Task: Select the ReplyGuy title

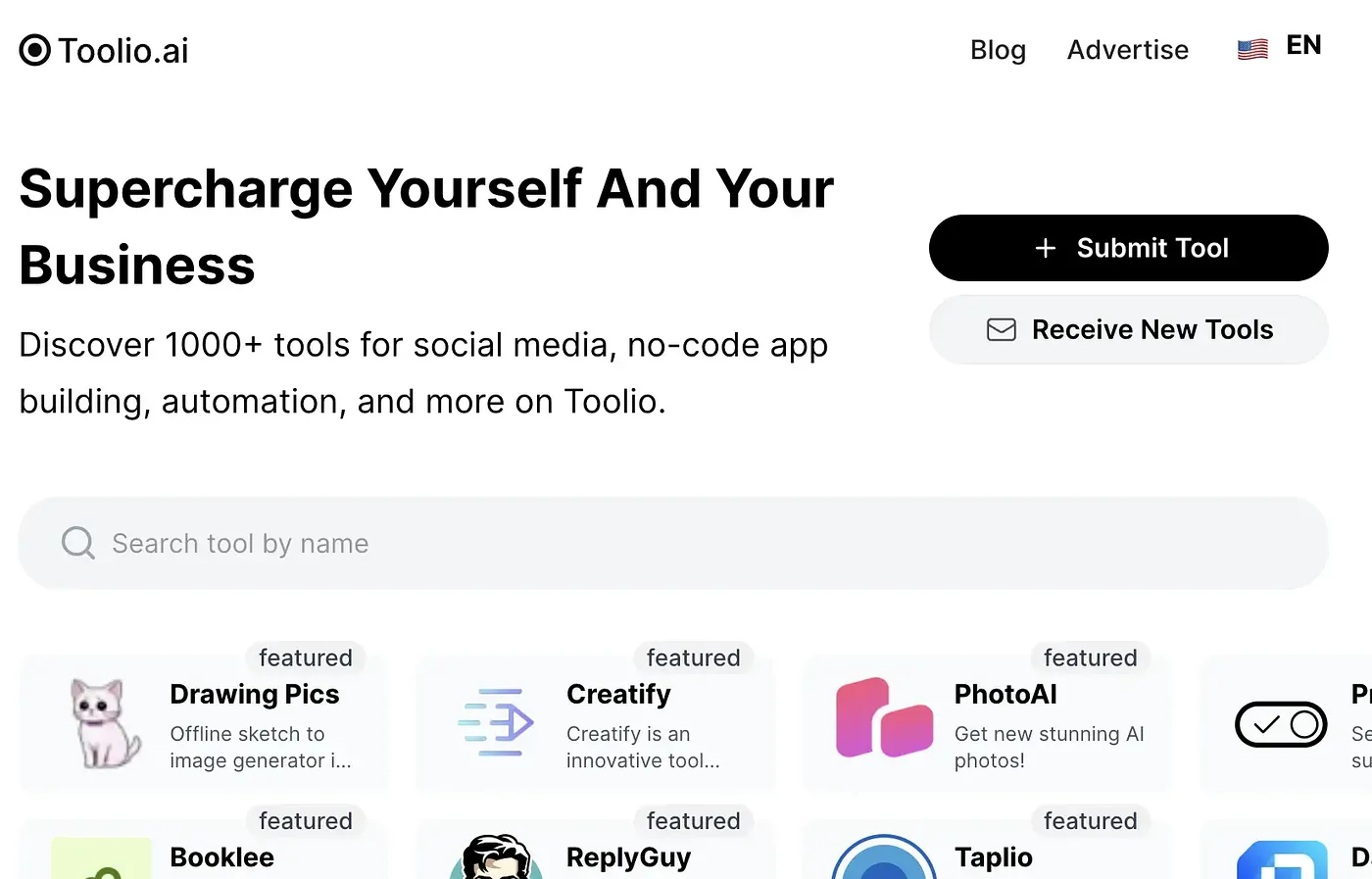Action: [x=629, y=857]
